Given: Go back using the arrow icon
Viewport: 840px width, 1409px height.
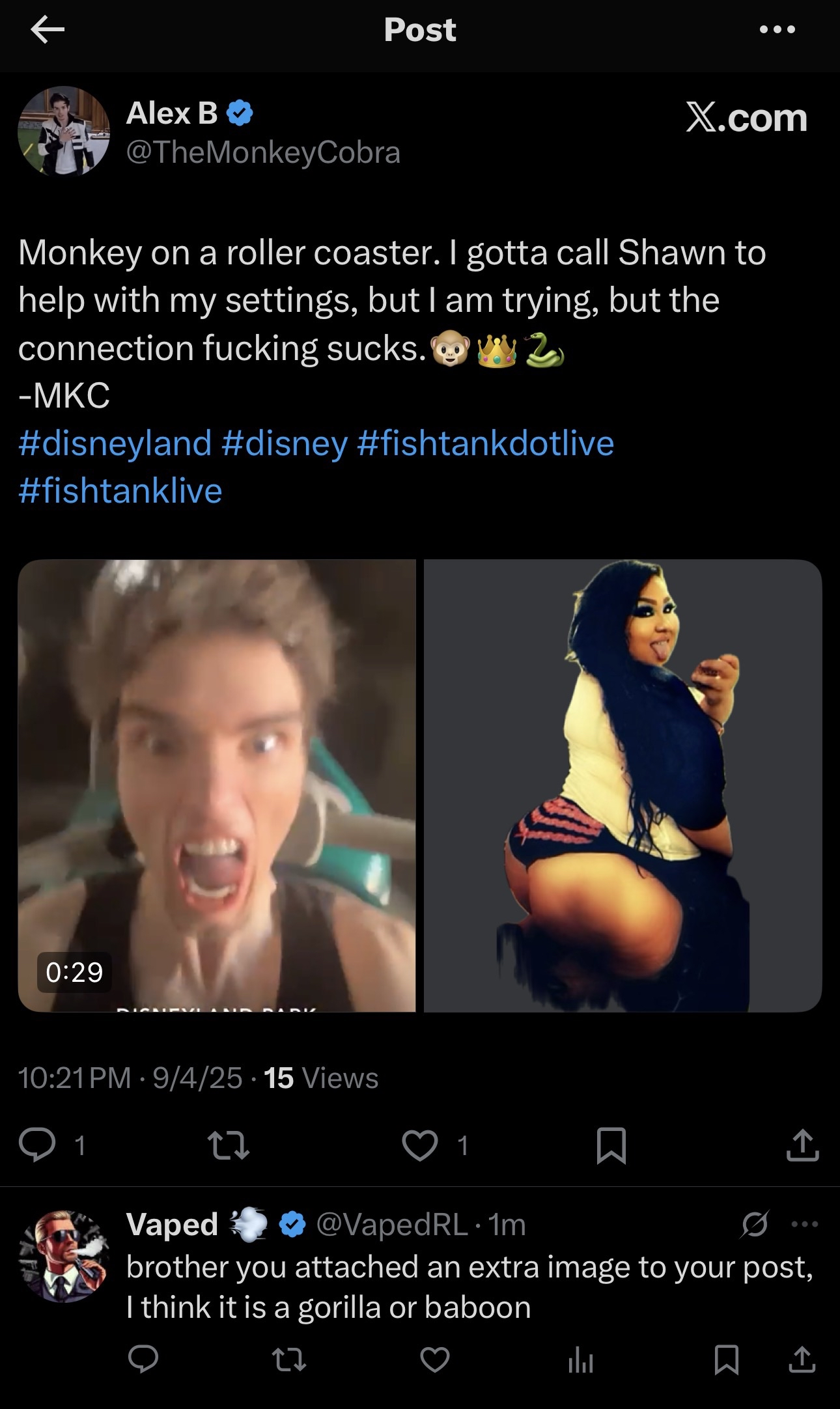Looking at the screenshot, I should click(48, 30).
